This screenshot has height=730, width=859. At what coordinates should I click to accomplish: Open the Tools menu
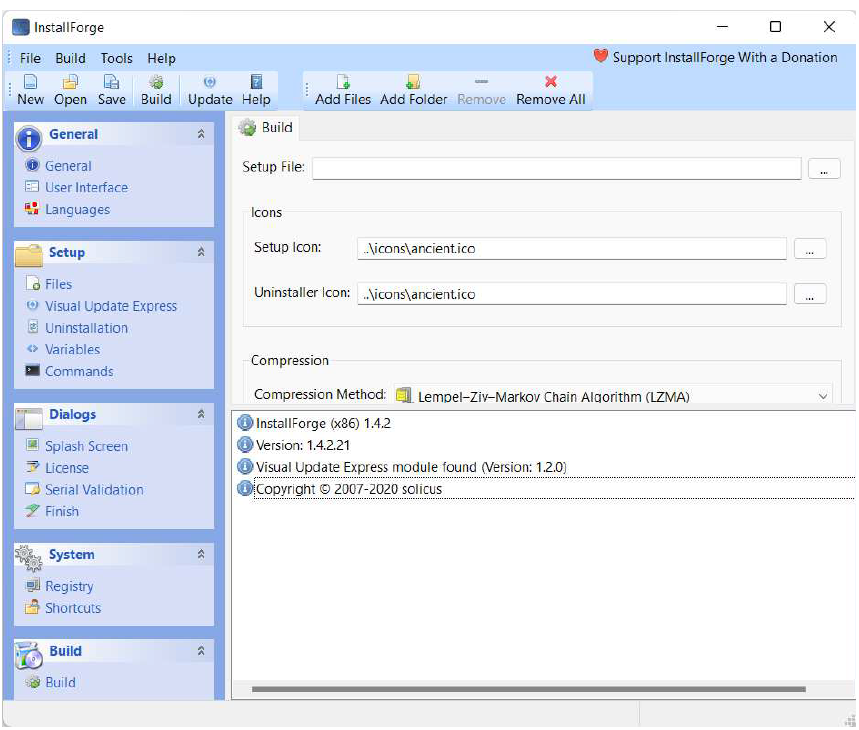click(x=116, y=58)
